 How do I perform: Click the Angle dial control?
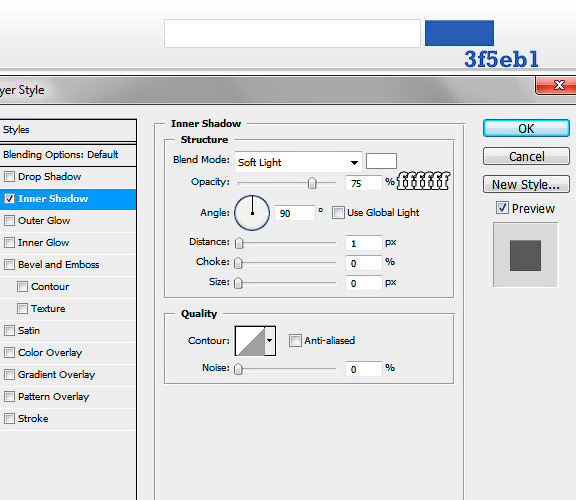click(252, 213)
